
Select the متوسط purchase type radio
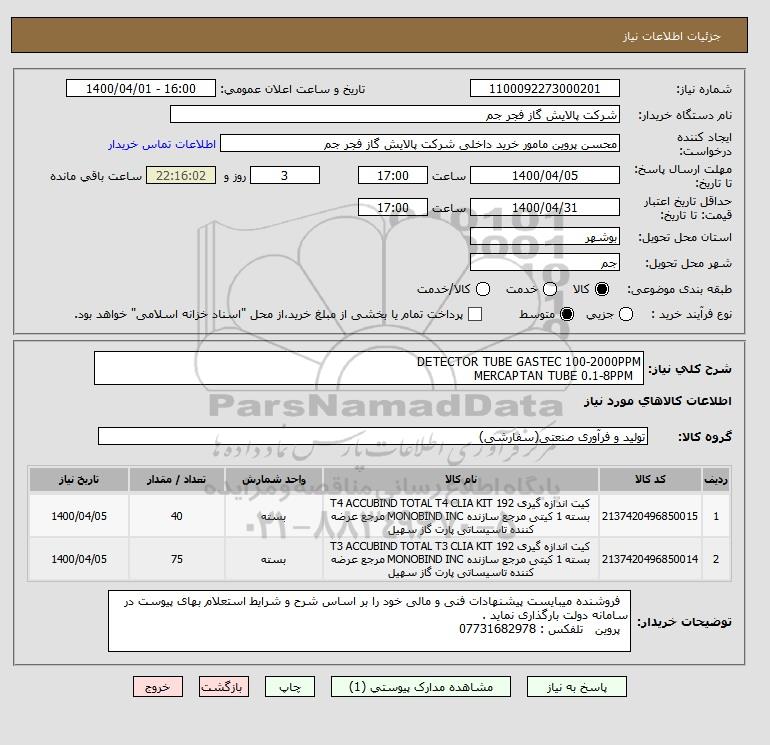point(567,314)
